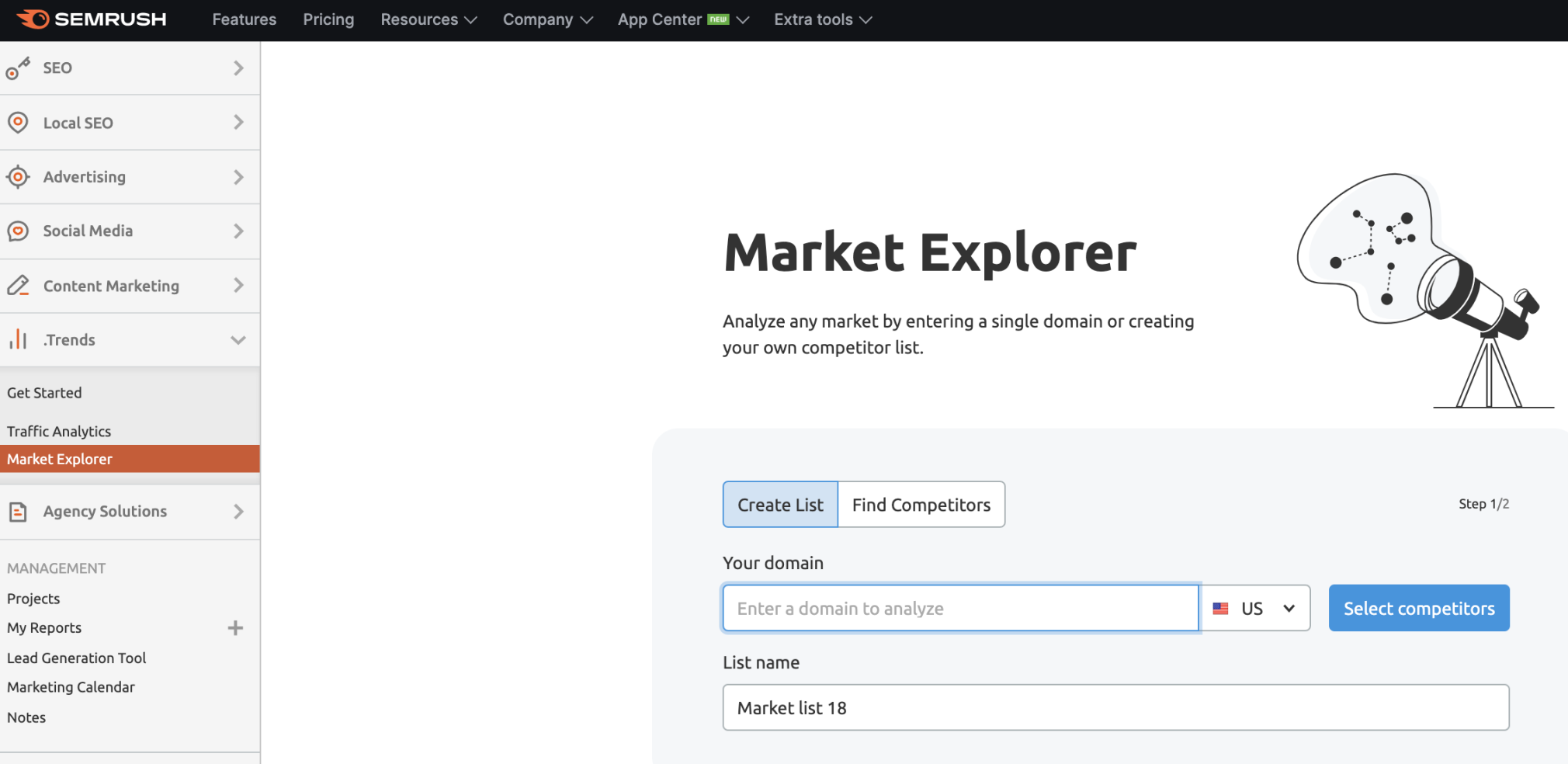Click the Agency Solutions sidebar label

(x=105, y=512)
